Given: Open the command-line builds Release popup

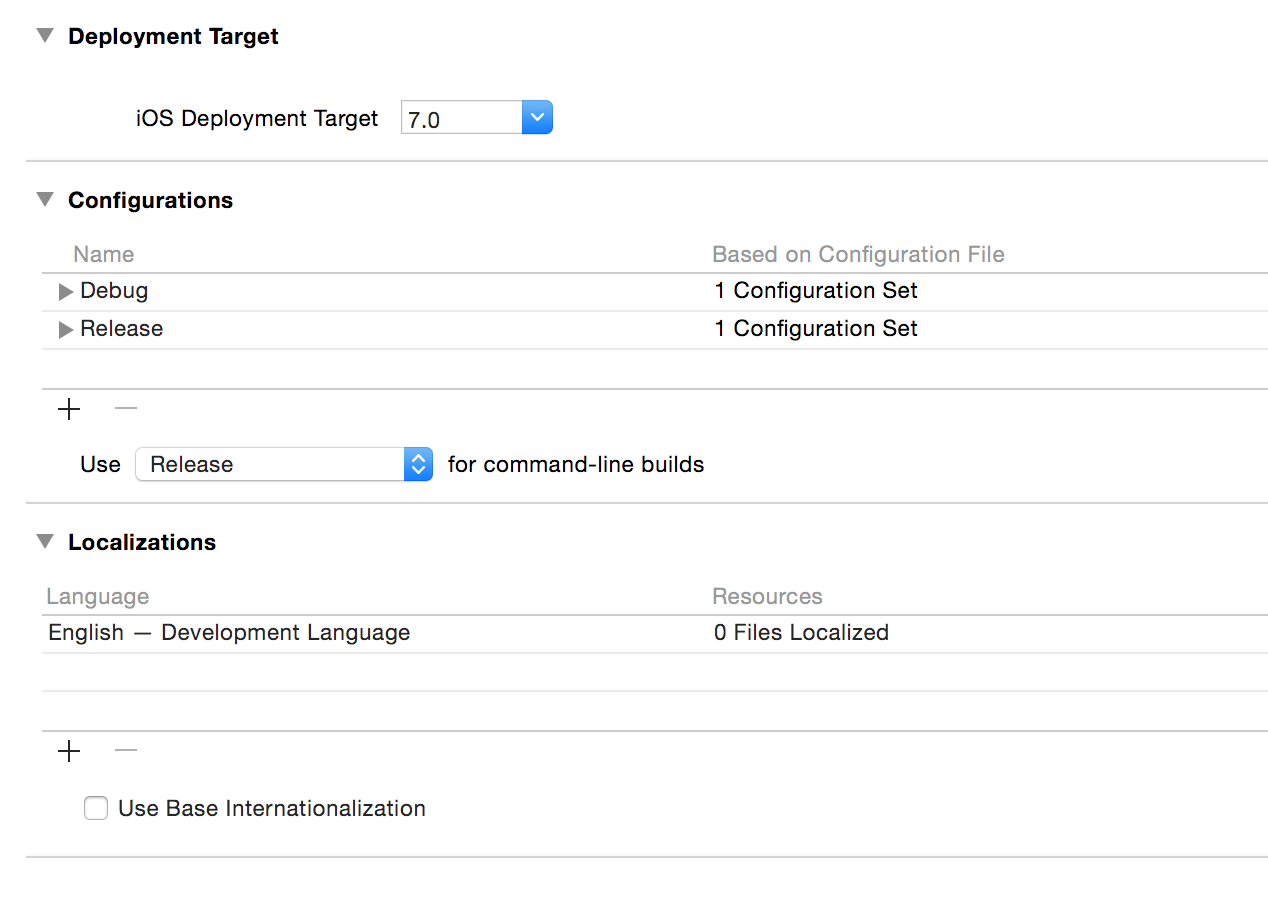Looking at the screenshot, I should coord(284,464).
